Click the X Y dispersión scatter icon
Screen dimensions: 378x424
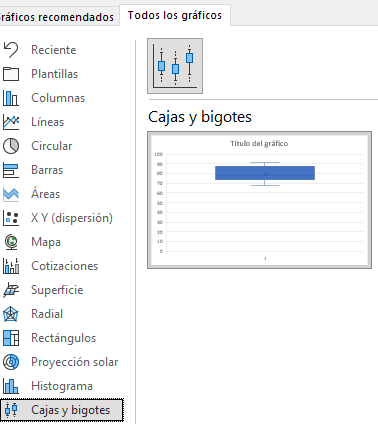[11, 218]
